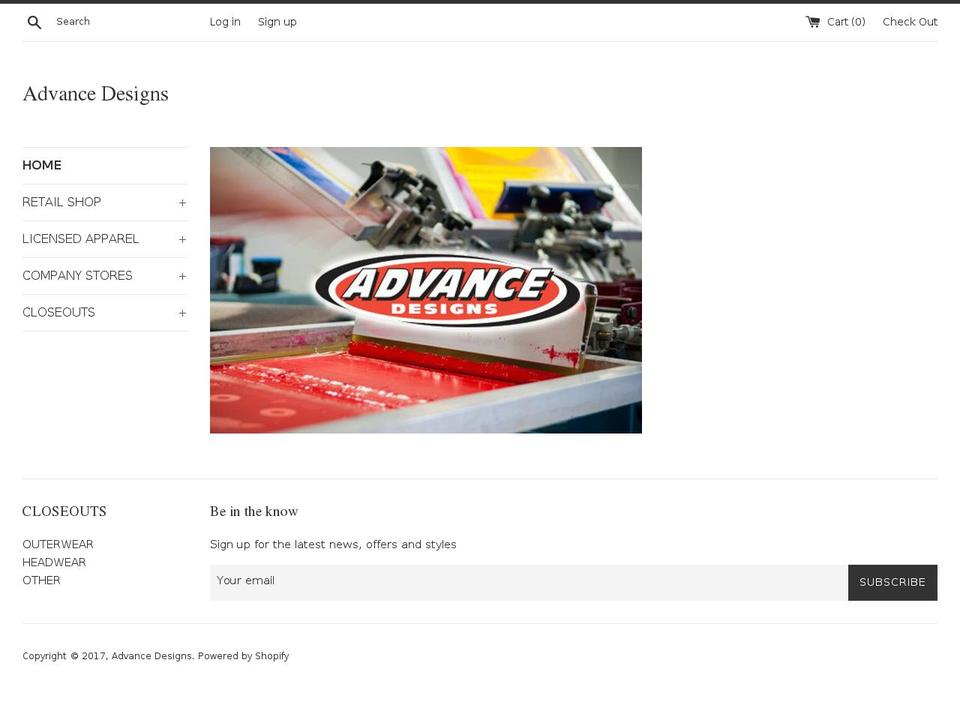Image resolution: width=960 pixels, height=720 pixels.
Task: Open CLOSEOUTS sidebar menu item
Action: (x=59, y=312)
